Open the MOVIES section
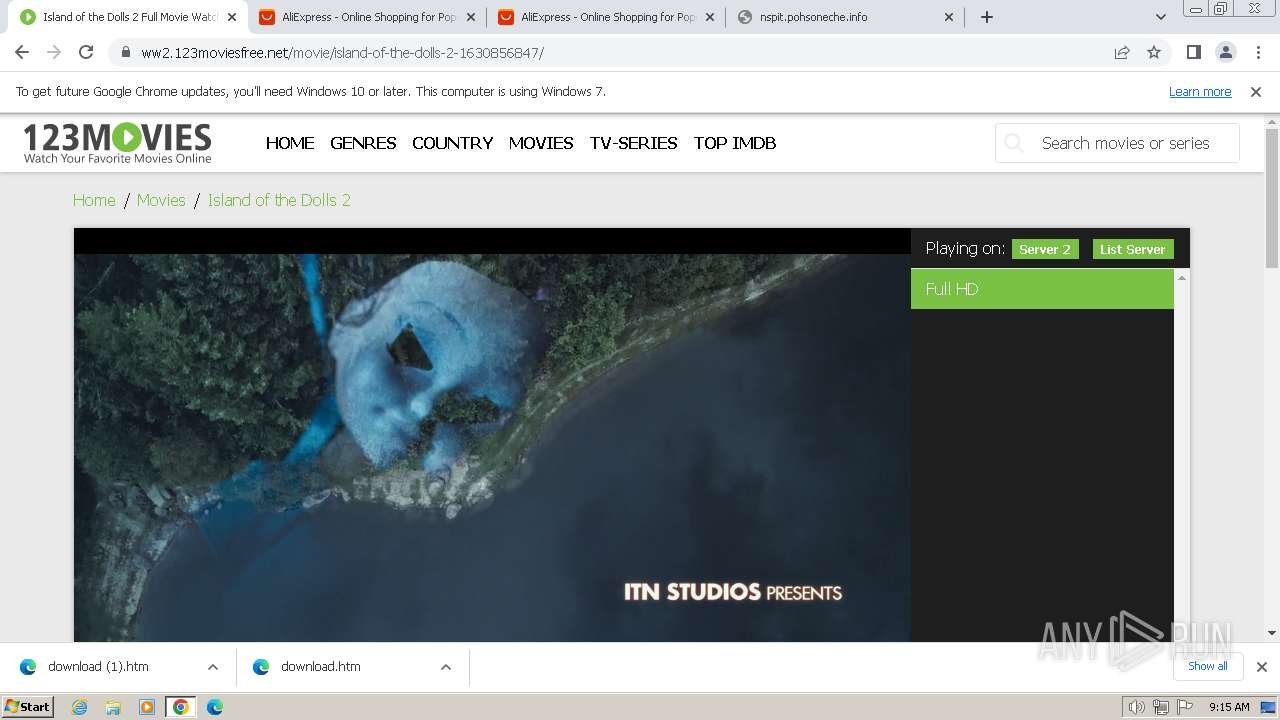Screen dimensions: 1280x720 [541, 143]
